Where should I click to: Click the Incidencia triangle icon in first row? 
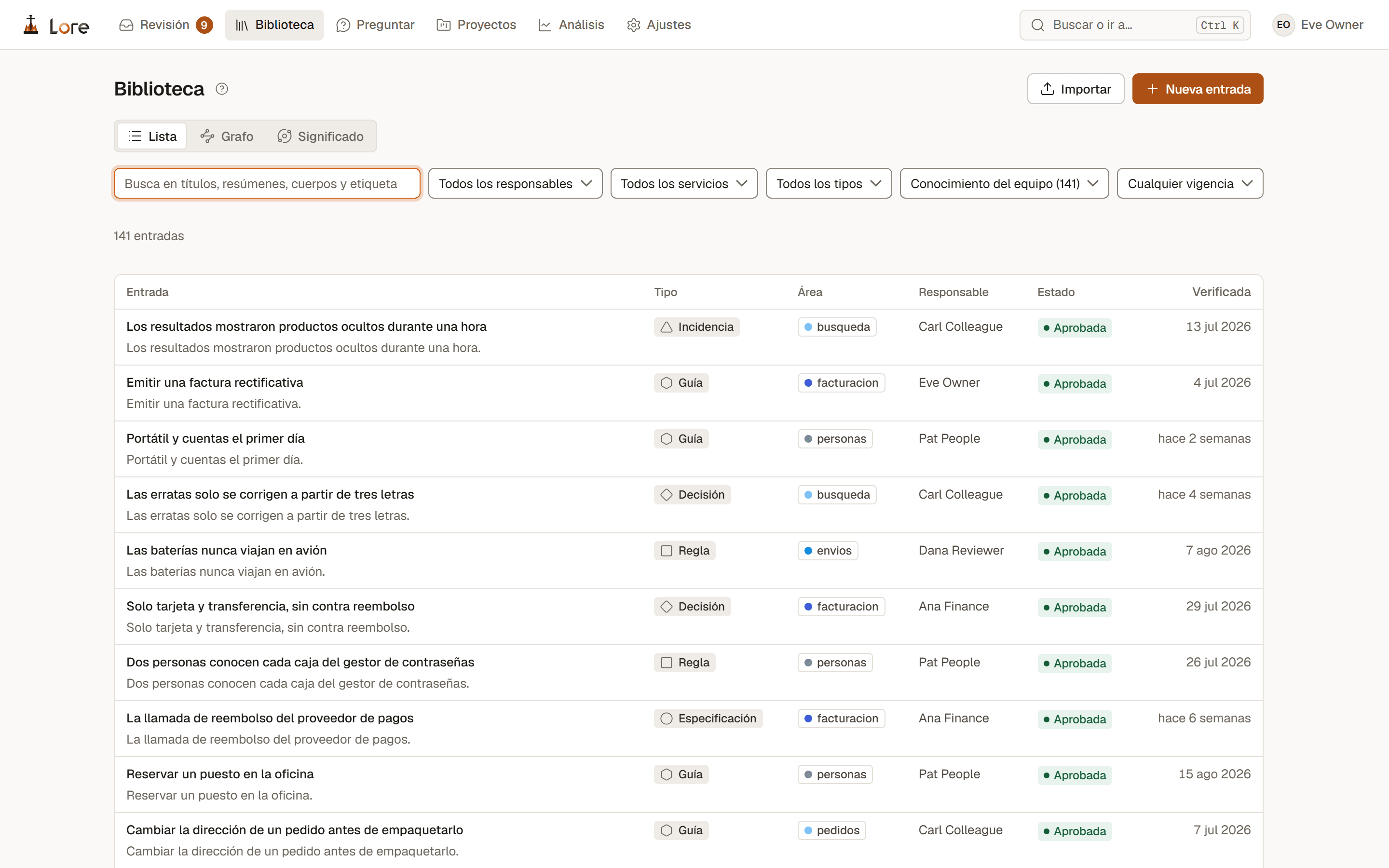pos(666,326)
